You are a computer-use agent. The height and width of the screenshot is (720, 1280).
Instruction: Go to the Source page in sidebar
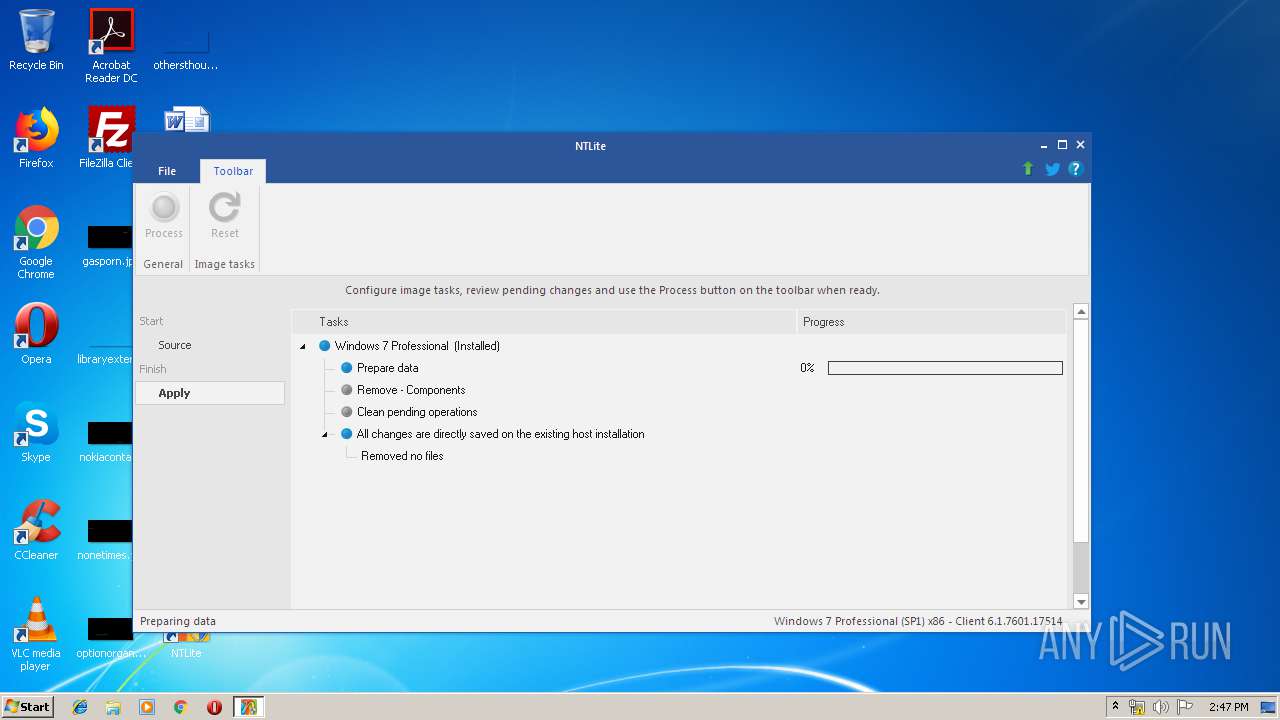[174, 345]
